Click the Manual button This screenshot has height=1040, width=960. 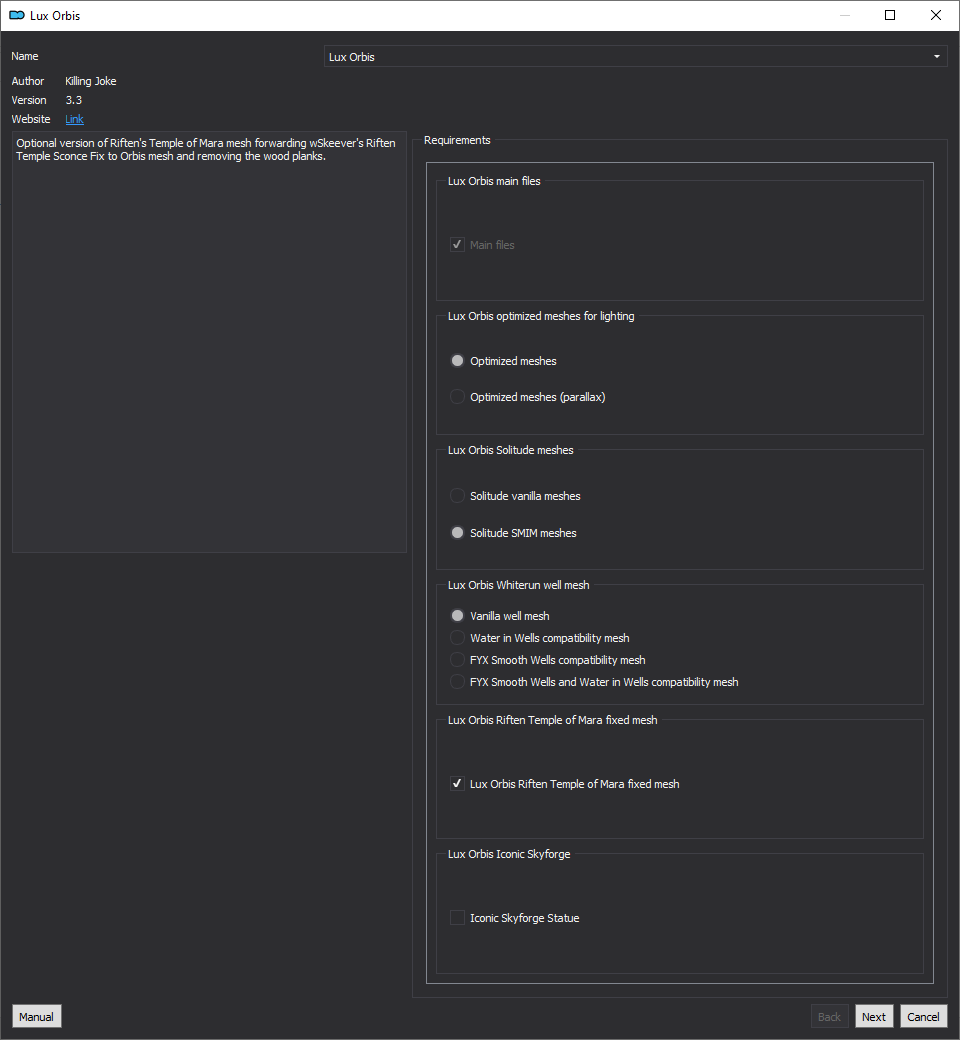[x=36, y=1016]
